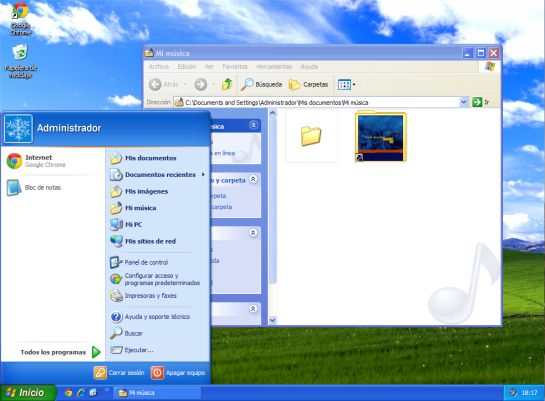Click Ejecutar... in the Start menu
545x401 pixels.
(x=131, y=350)
